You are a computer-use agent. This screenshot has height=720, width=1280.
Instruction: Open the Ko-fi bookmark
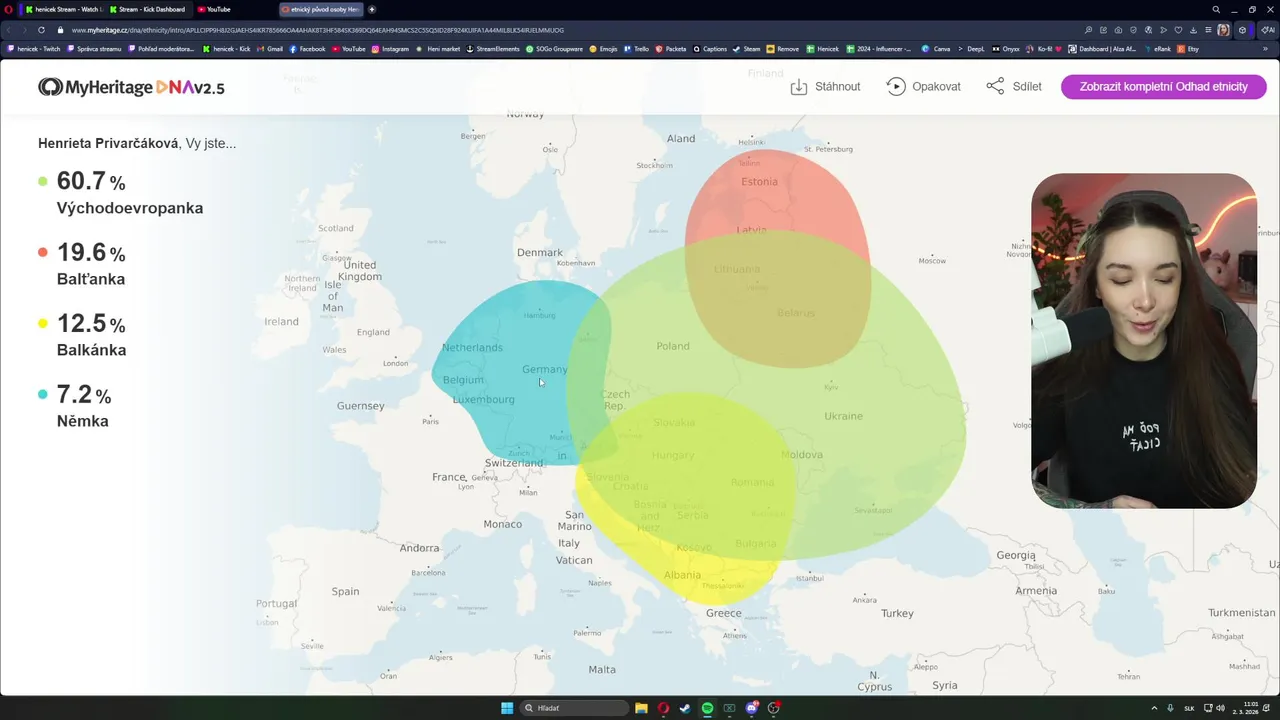tap(1044, 48)
